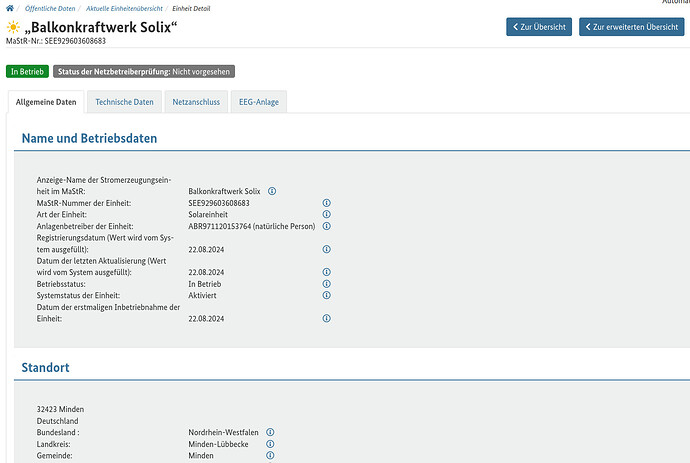This screenshot has width=690, height=463.
Task: Click the 32423 Minden address line
Action: (60, 409)
